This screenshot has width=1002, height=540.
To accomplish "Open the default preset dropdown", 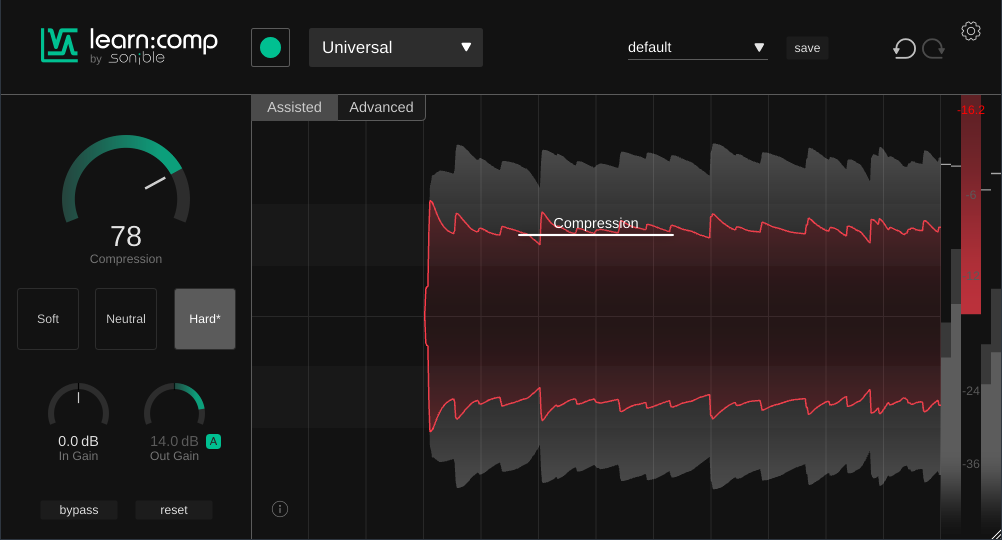I will pyautogui.click(x=697, y=47).
